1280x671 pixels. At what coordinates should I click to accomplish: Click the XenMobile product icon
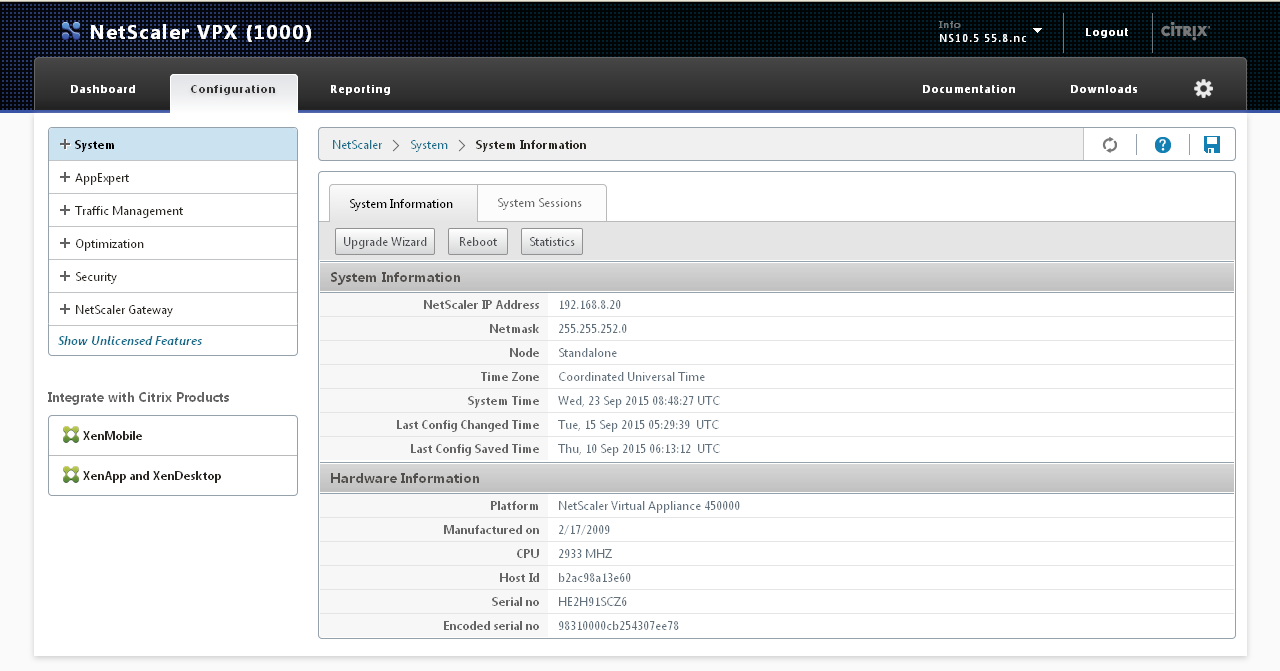click(x=70, y=435)
